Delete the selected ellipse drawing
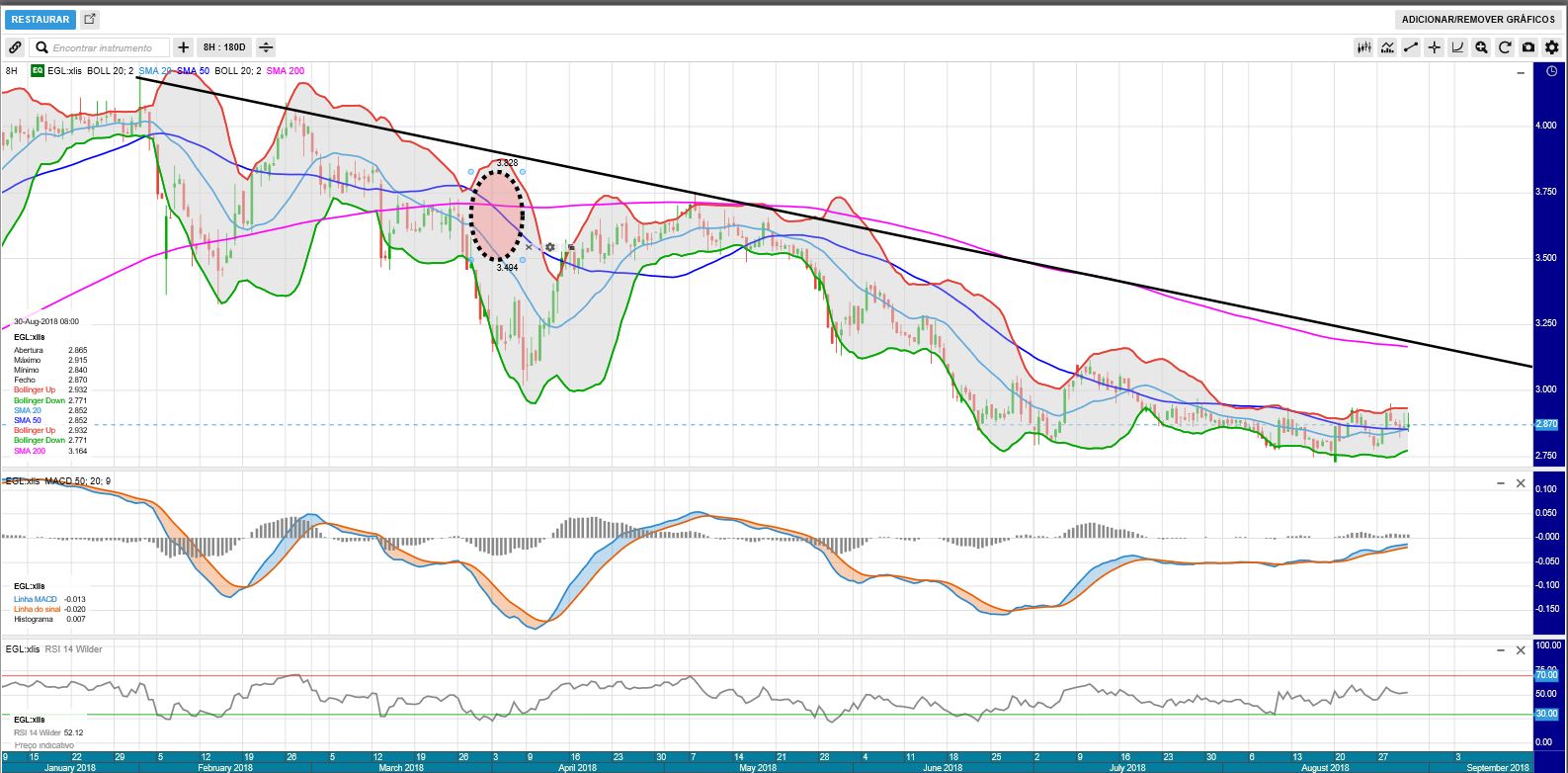The height and width of the screenshot is (773, 1568). [x=529, y=247]
